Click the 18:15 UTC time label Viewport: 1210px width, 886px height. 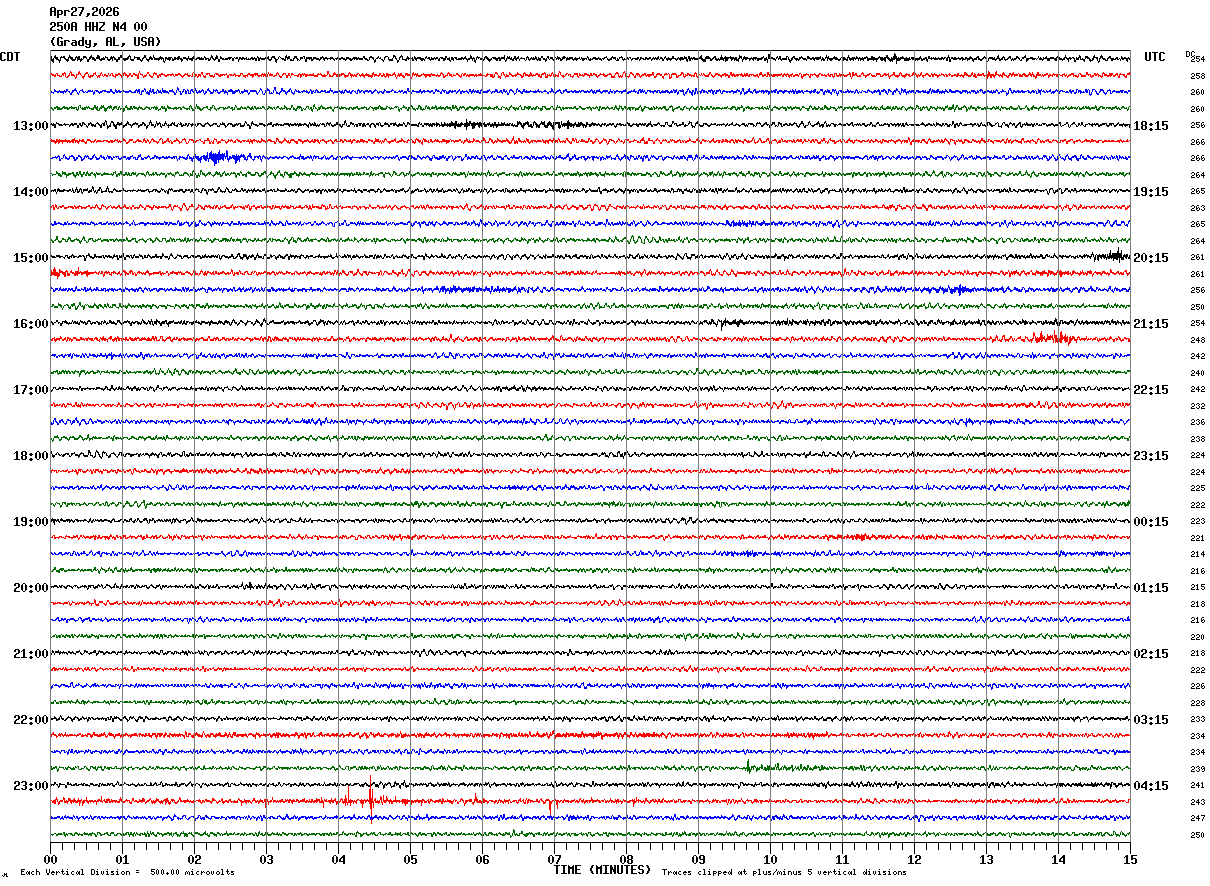pos(1151,126)
